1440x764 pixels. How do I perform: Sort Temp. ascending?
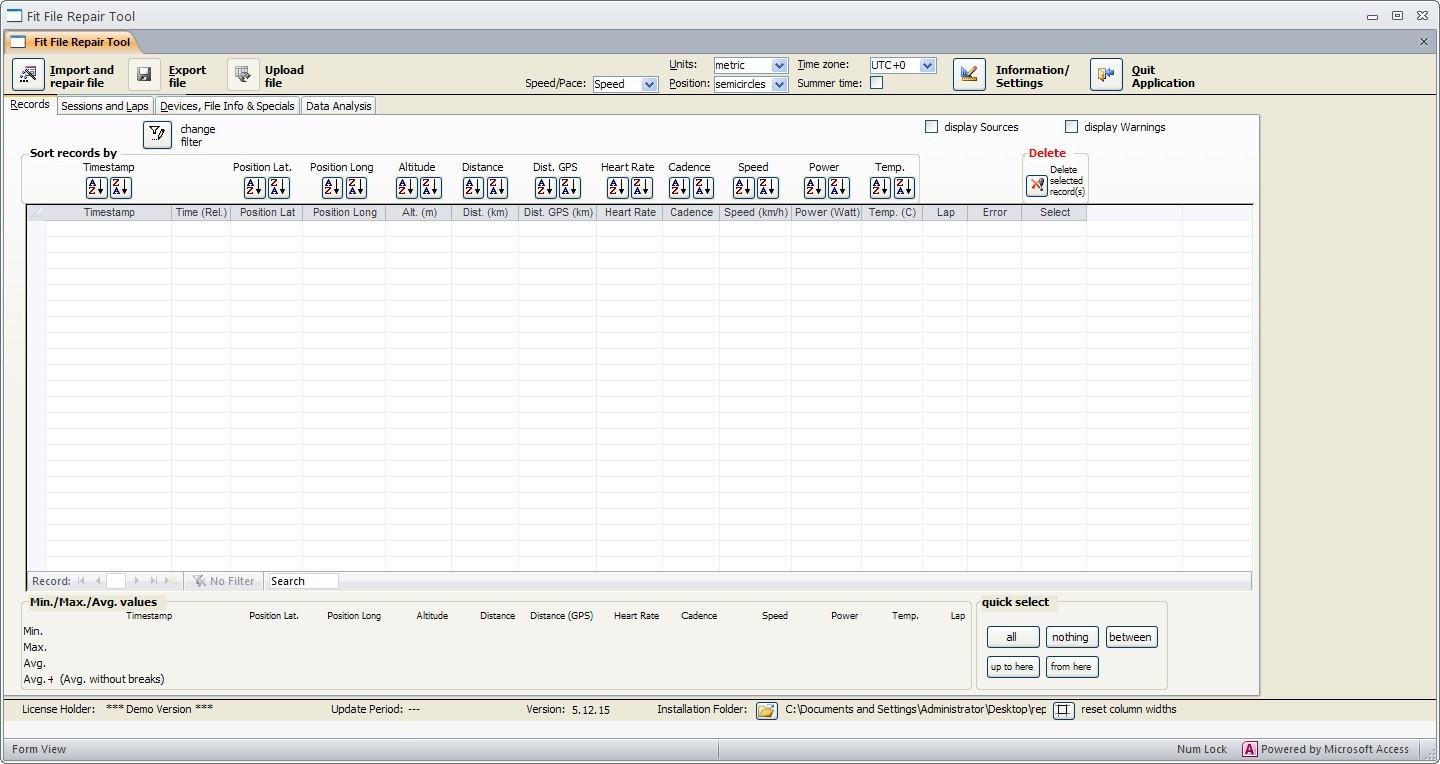coord(880,187)
